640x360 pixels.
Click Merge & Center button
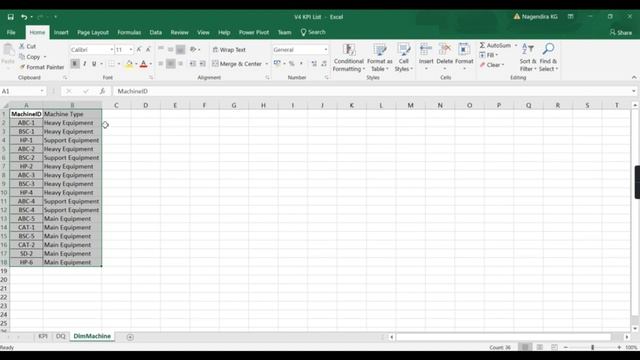coord(237,64)
